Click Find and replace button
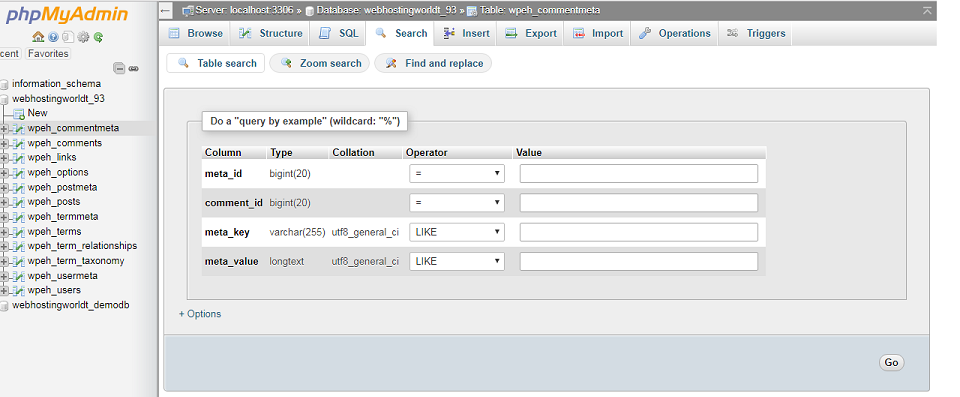 (x=433, y=63)
